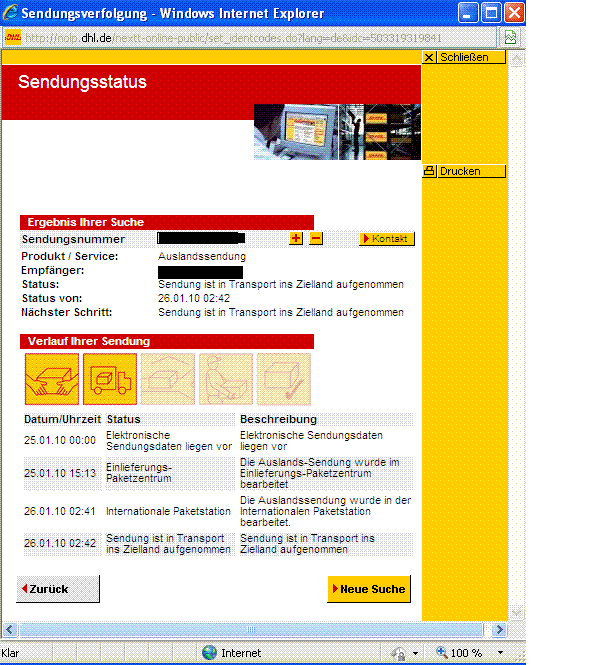Click the Internet Explorer logo in title bar

[x=10, y=12]
